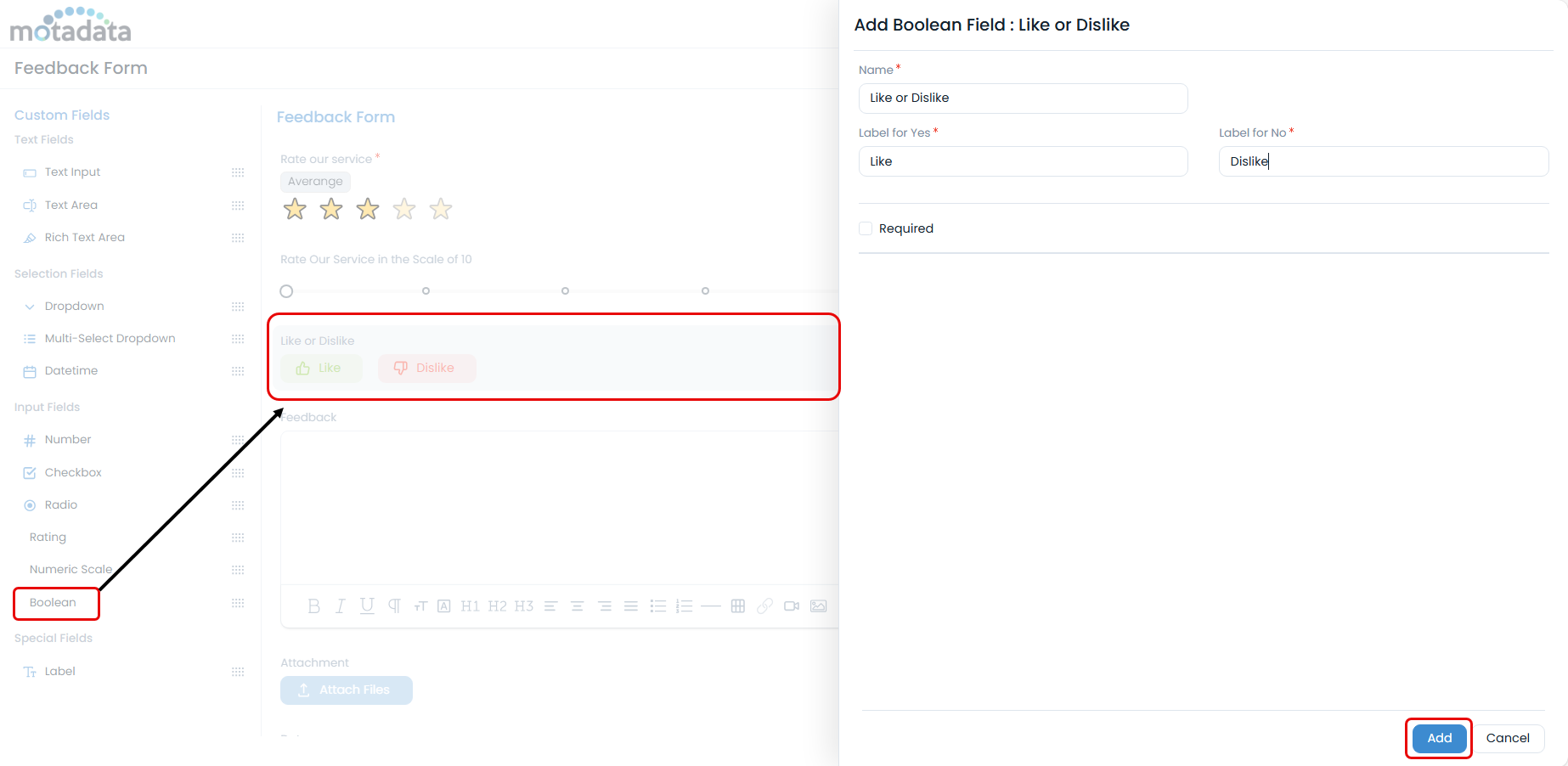Select the Datetime field type
The image size is (1568, 766).
click(69, 370)
